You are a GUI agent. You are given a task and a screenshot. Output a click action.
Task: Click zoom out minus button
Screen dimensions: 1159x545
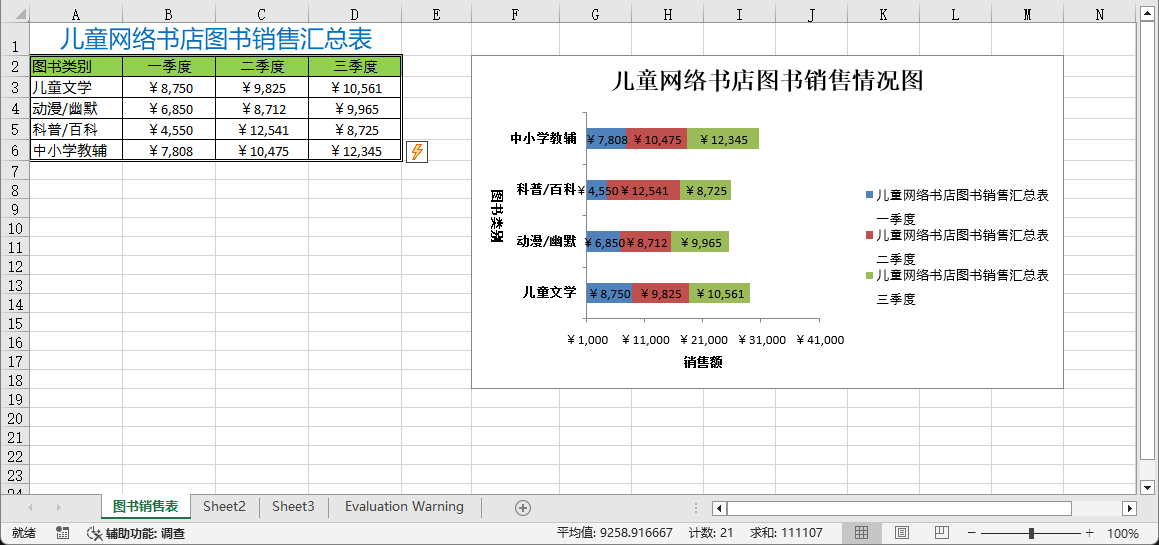pyautogui.click(x=971, y=534)
